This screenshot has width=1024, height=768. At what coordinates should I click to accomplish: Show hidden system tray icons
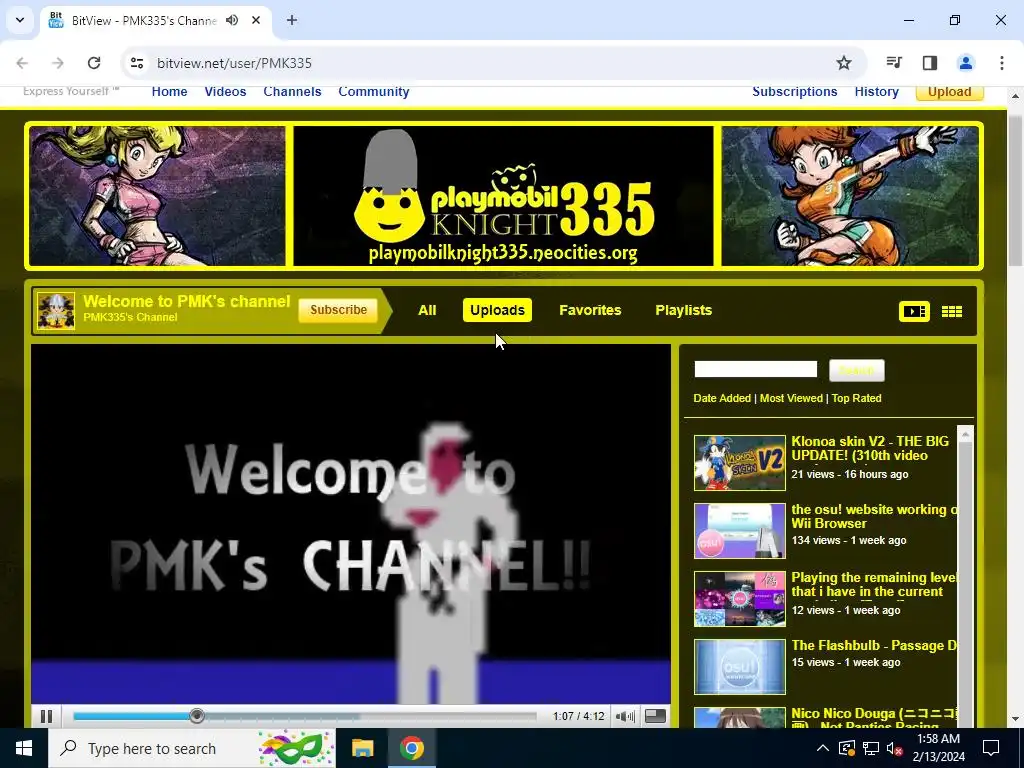[823, 748]
